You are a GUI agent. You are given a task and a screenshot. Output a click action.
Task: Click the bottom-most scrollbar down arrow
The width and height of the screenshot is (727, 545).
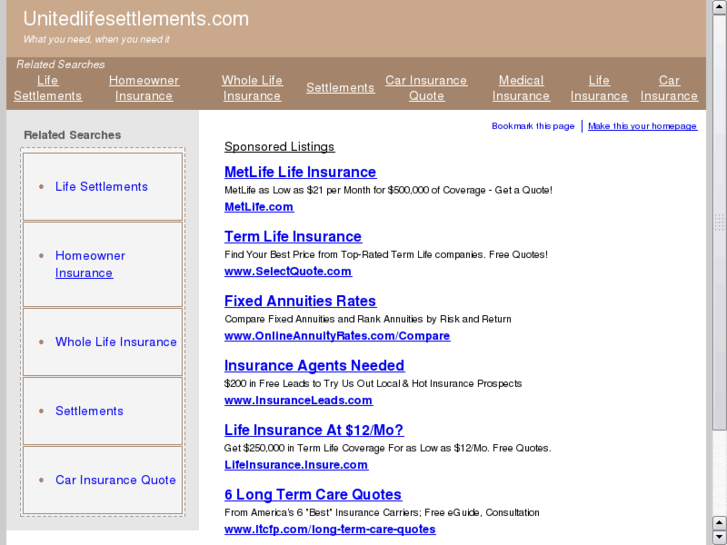[x=719, y=537]
